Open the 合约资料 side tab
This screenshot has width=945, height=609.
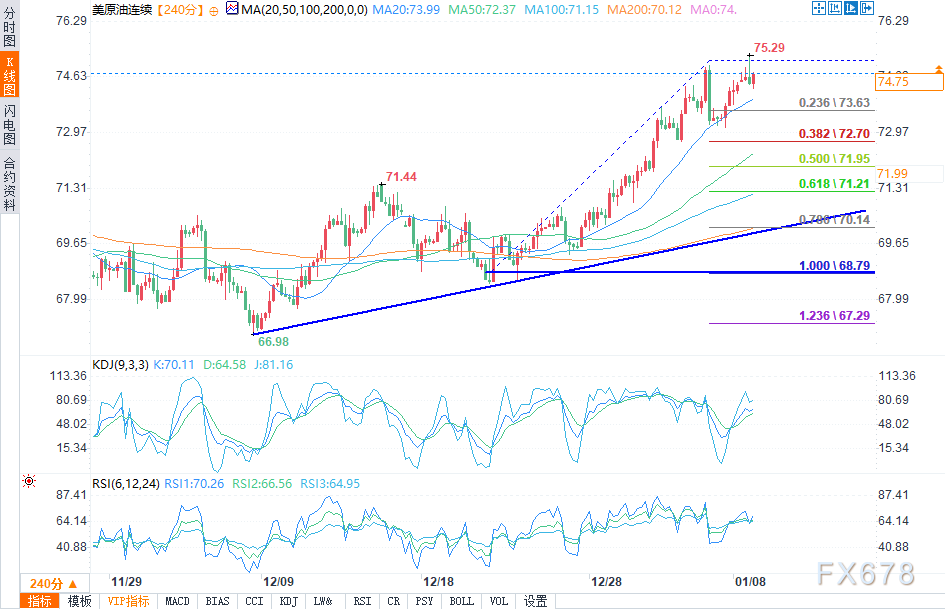10,182
